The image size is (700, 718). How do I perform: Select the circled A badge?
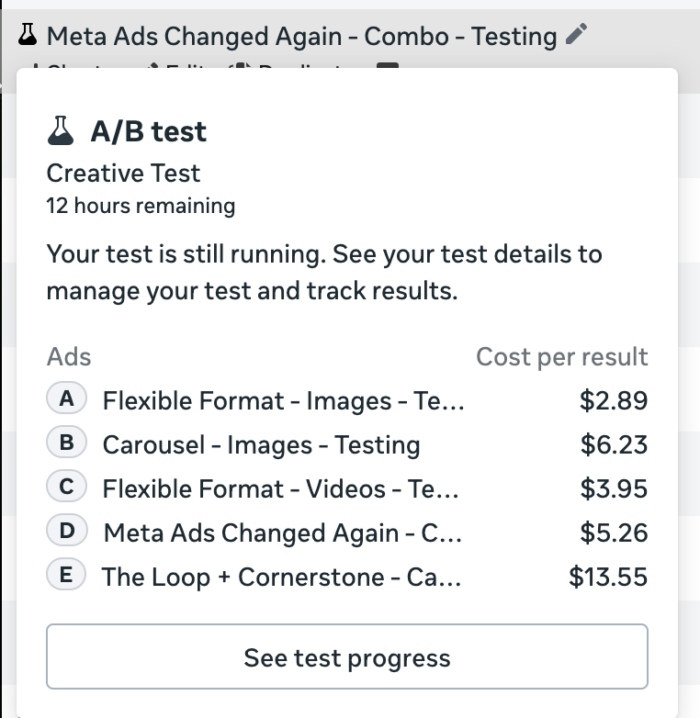(66, 400)
